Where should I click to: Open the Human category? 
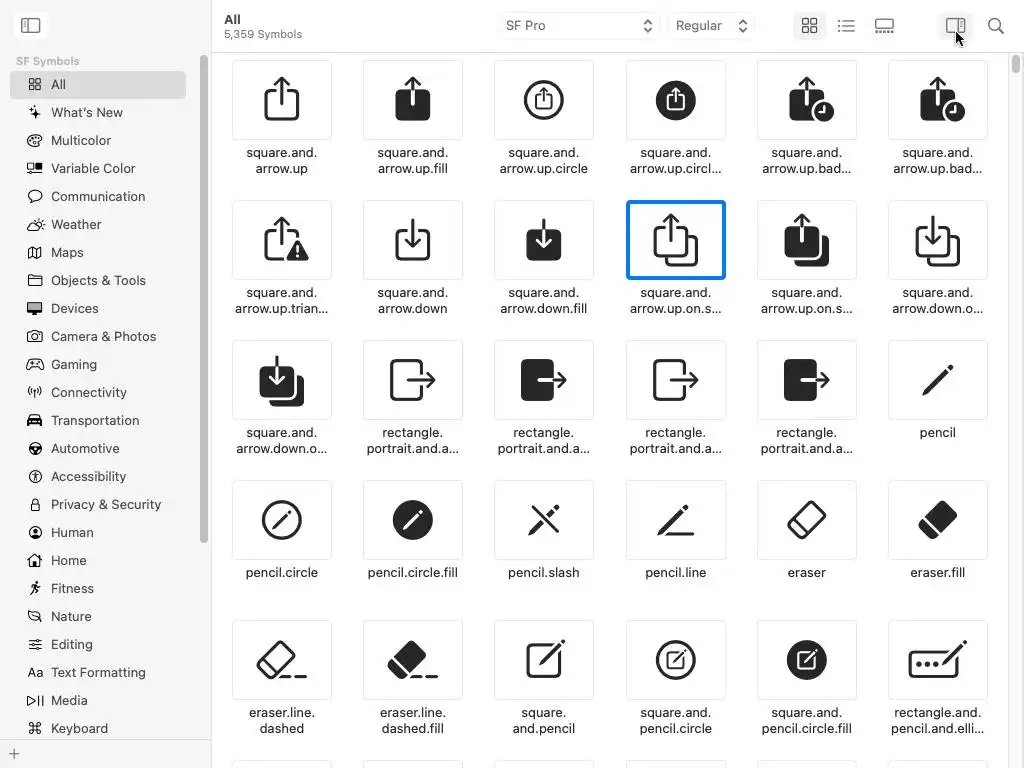click(98, 533)
